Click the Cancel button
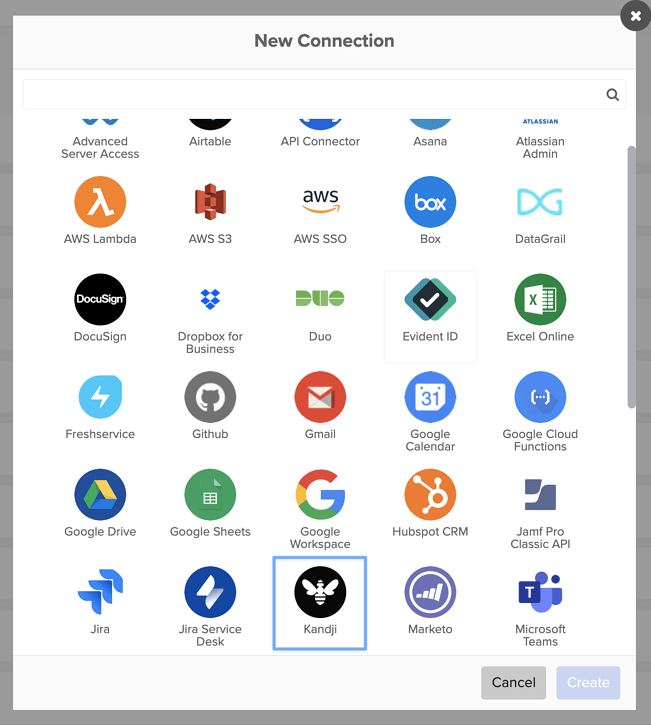The width and height of the screenshot is (651, 725). [513, 682]
